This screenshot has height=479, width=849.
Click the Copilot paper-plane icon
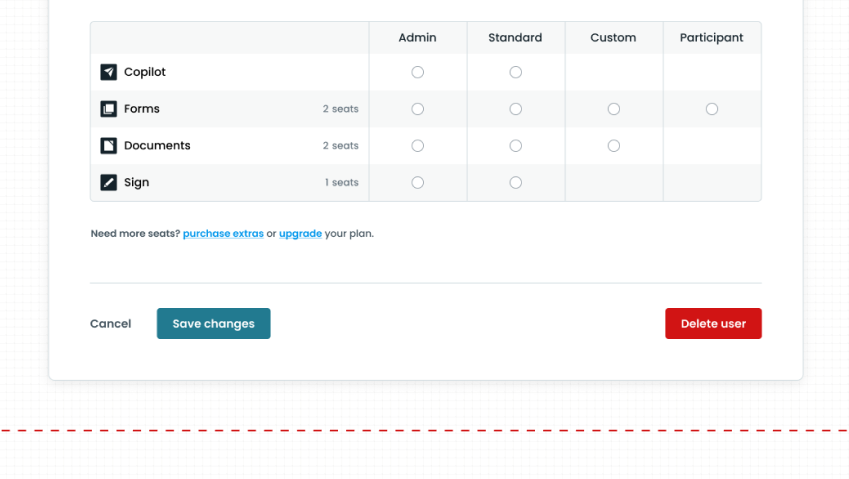(x=108, y=72)
